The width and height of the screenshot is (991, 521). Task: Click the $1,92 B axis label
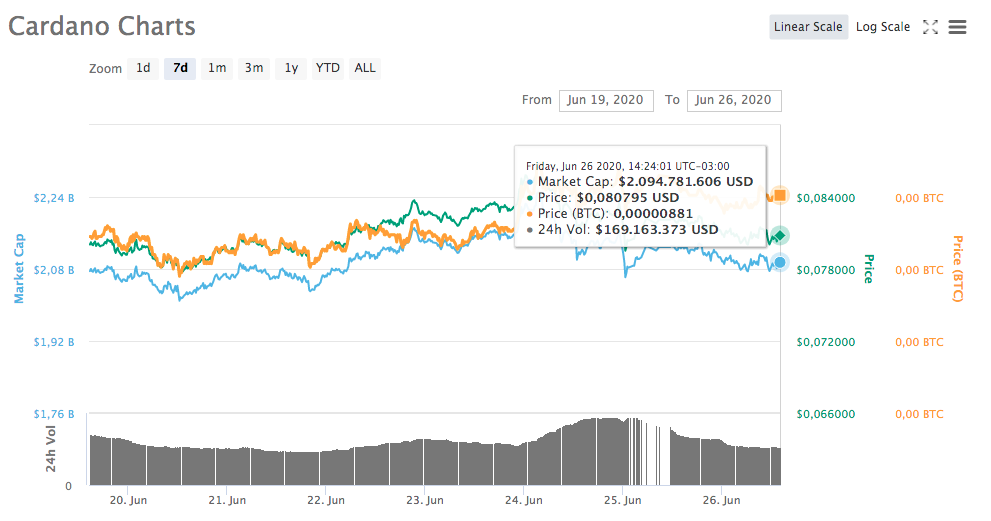point(54,342)
